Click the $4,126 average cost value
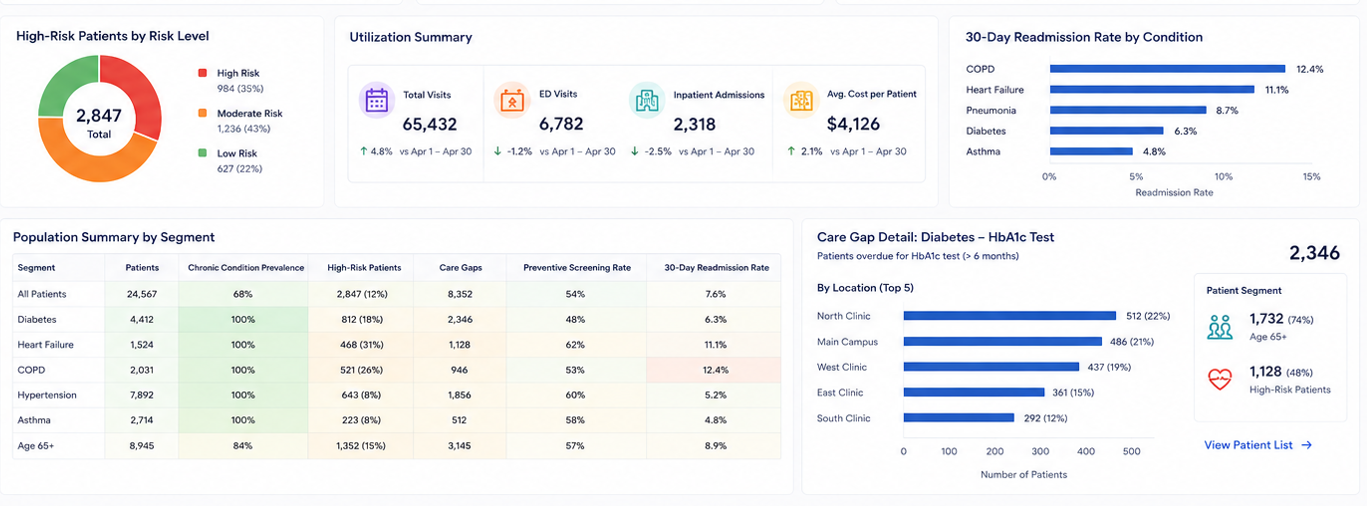Screen dimensions: 1367x506 [x=854, y=125]
